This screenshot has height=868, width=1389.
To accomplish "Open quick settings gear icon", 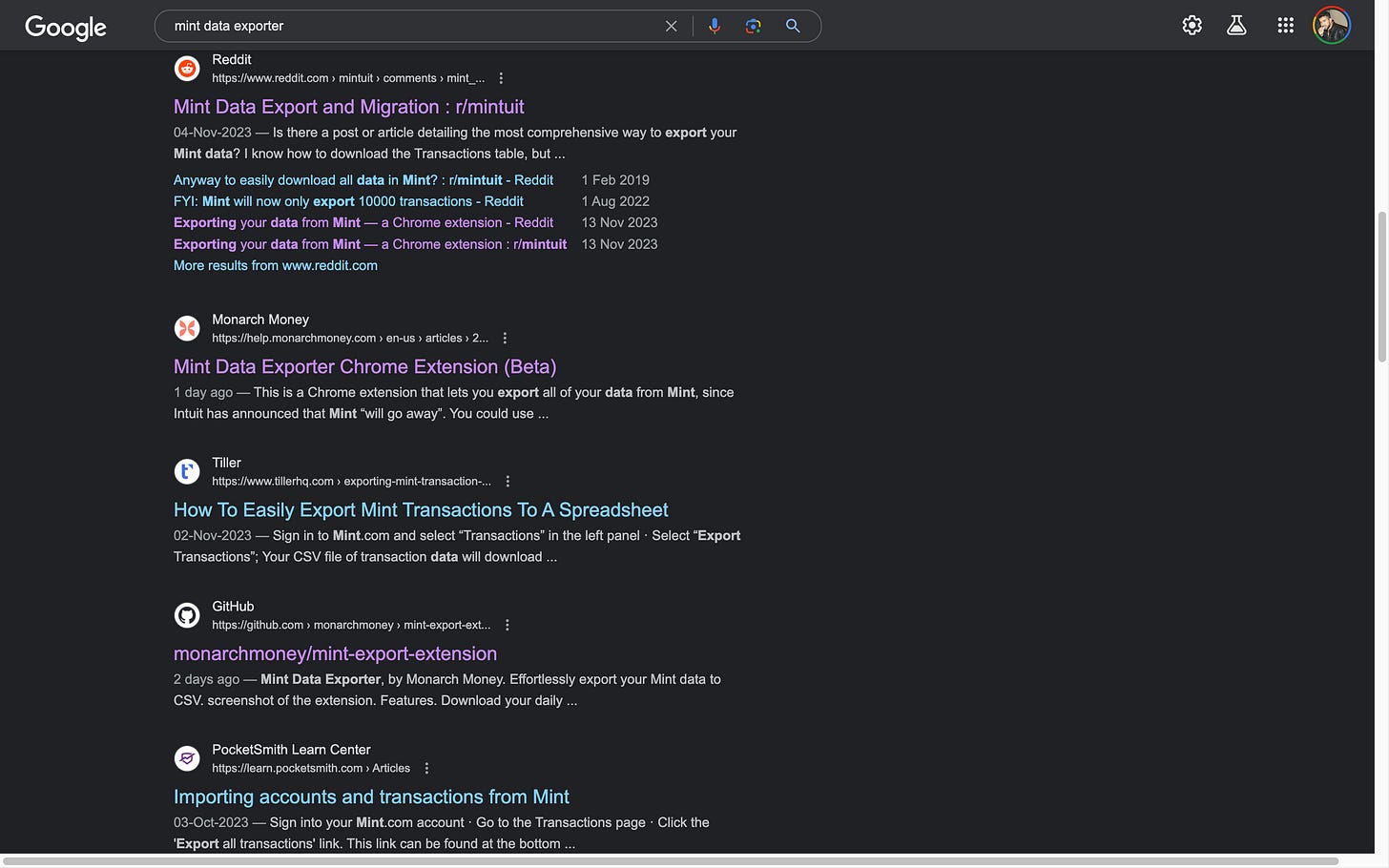I will click(1192, 26).
